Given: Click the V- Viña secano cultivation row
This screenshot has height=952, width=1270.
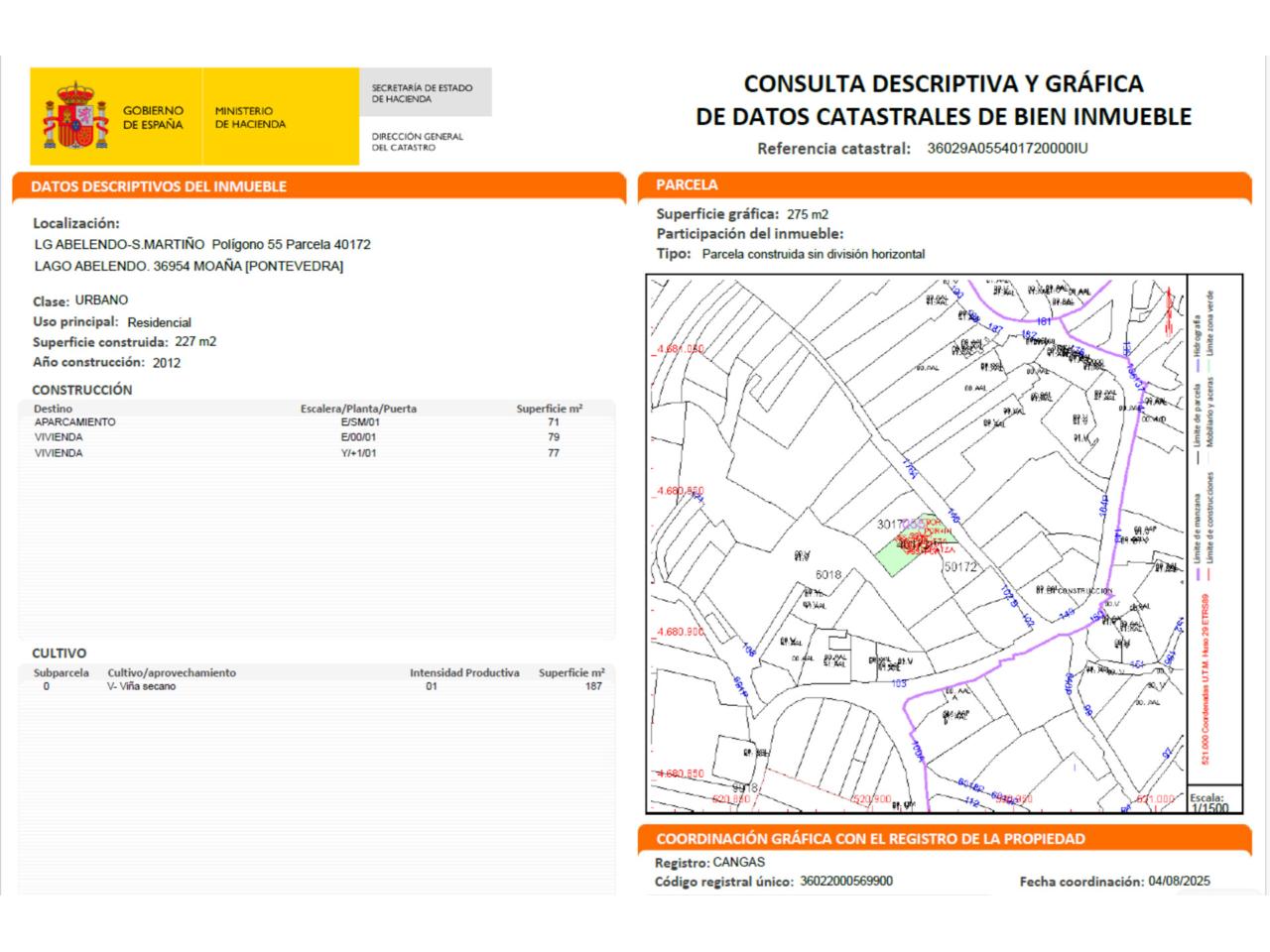Looking at the screenshot, I should [141, 686].
